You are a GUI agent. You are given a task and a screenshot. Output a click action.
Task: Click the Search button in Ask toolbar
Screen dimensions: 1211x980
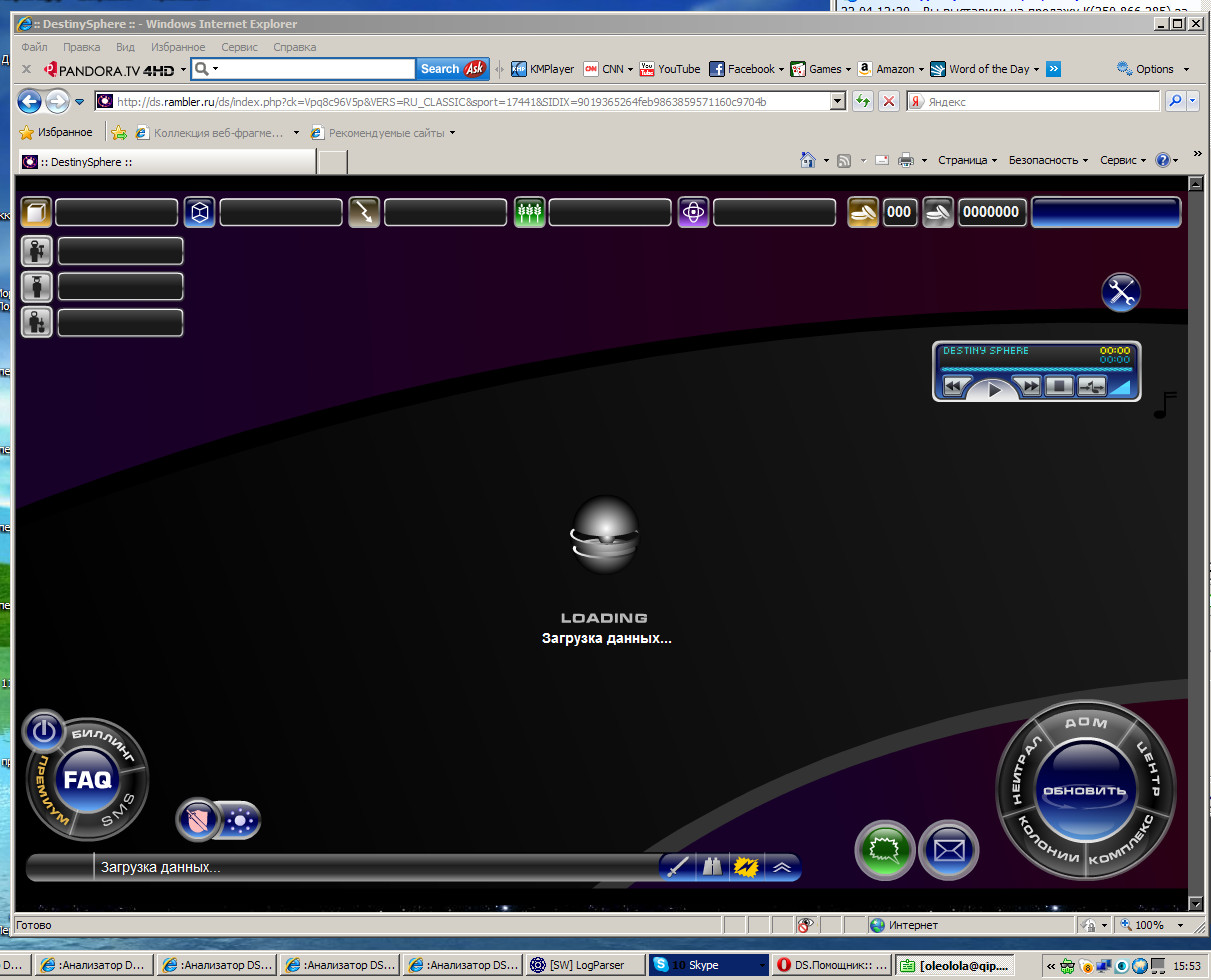coord(452,69)
